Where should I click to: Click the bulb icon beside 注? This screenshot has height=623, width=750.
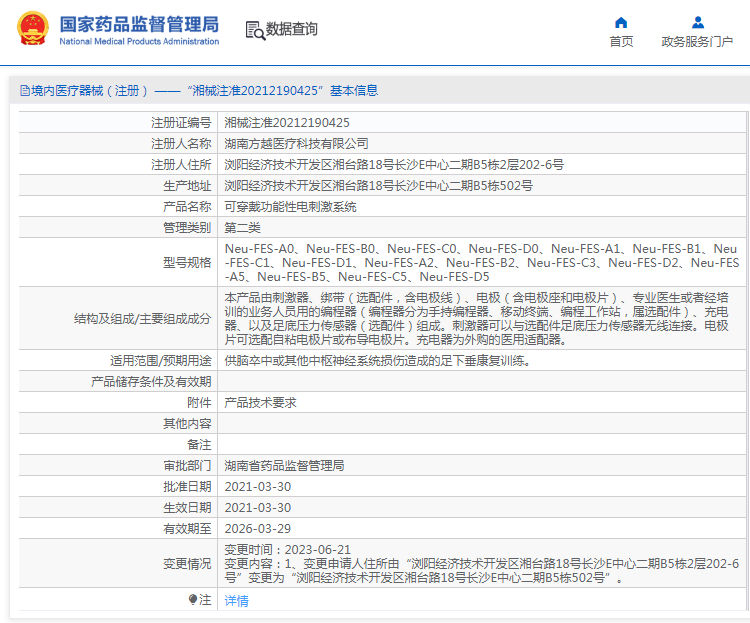pyautogui.click(x=193, y=599)
